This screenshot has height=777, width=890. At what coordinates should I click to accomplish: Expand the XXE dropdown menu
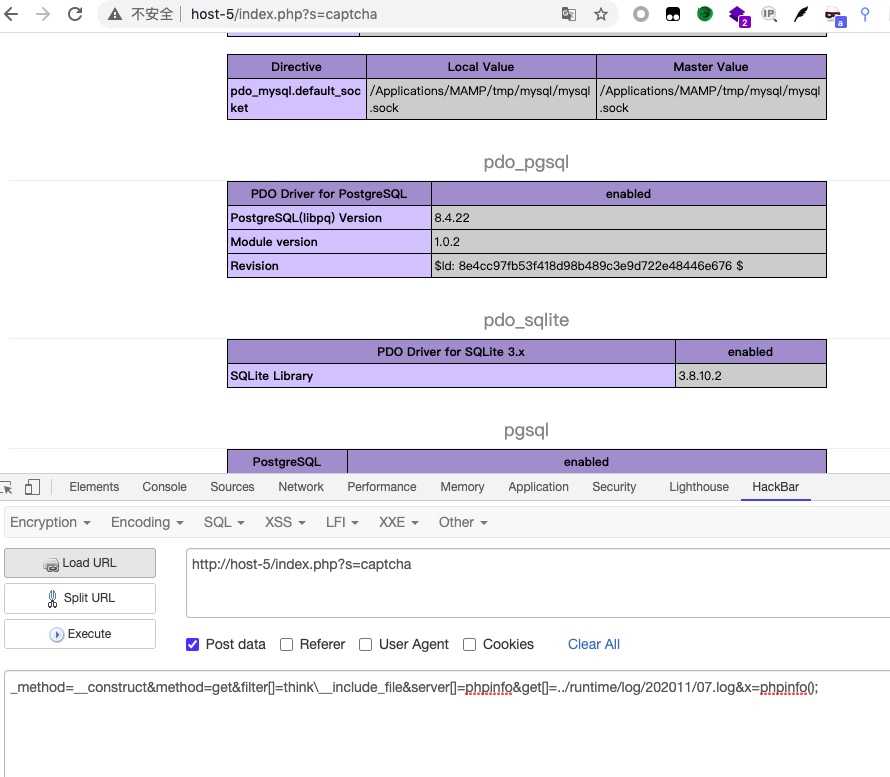398,522
